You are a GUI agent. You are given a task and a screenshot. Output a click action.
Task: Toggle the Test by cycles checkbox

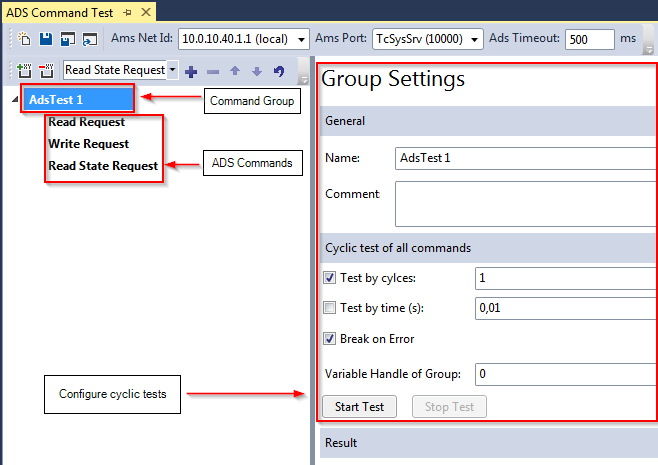[x=329, y=277]
